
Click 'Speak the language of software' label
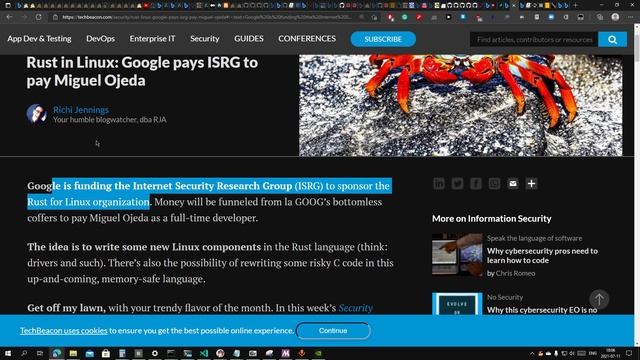tap(534, 238)
